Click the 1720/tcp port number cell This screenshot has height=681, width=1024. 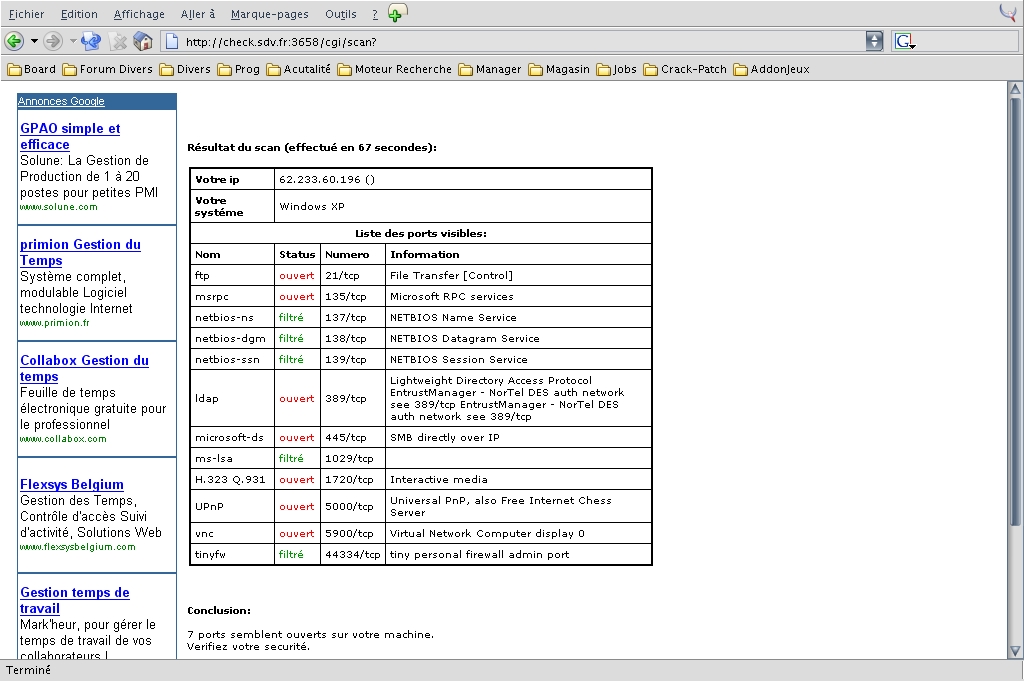pyautogui.click(x=353, y=479)
